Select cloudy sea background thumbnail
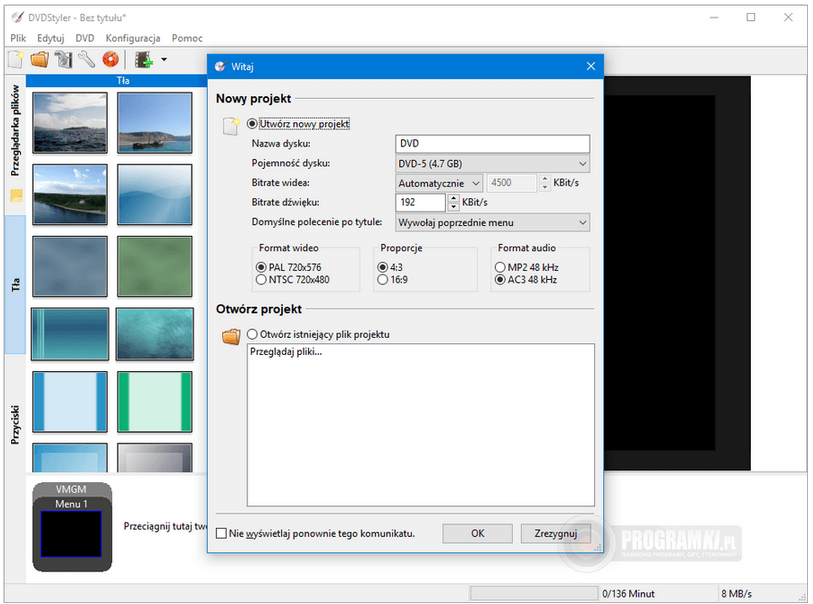Image resolution: width=813 pixels, height=604 pixels. [69, 122]
